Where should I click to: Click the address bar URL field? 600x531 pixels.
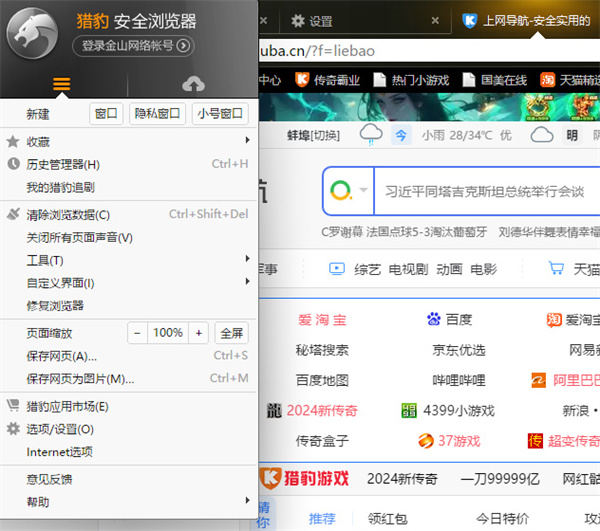429,50
